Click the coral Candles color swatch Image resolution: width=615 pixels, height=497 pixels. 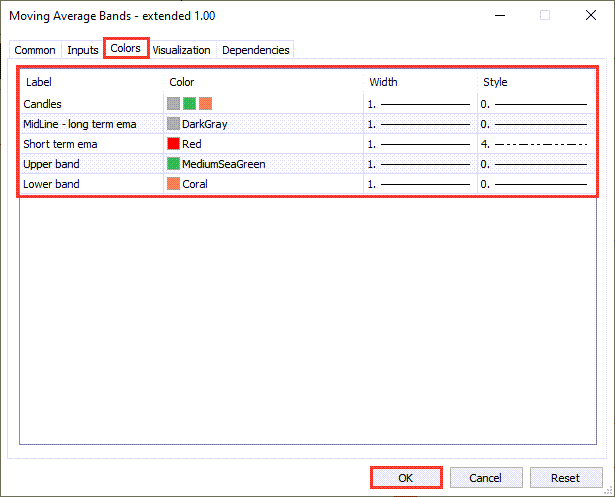pyautogui.click(x=205, y=103)
